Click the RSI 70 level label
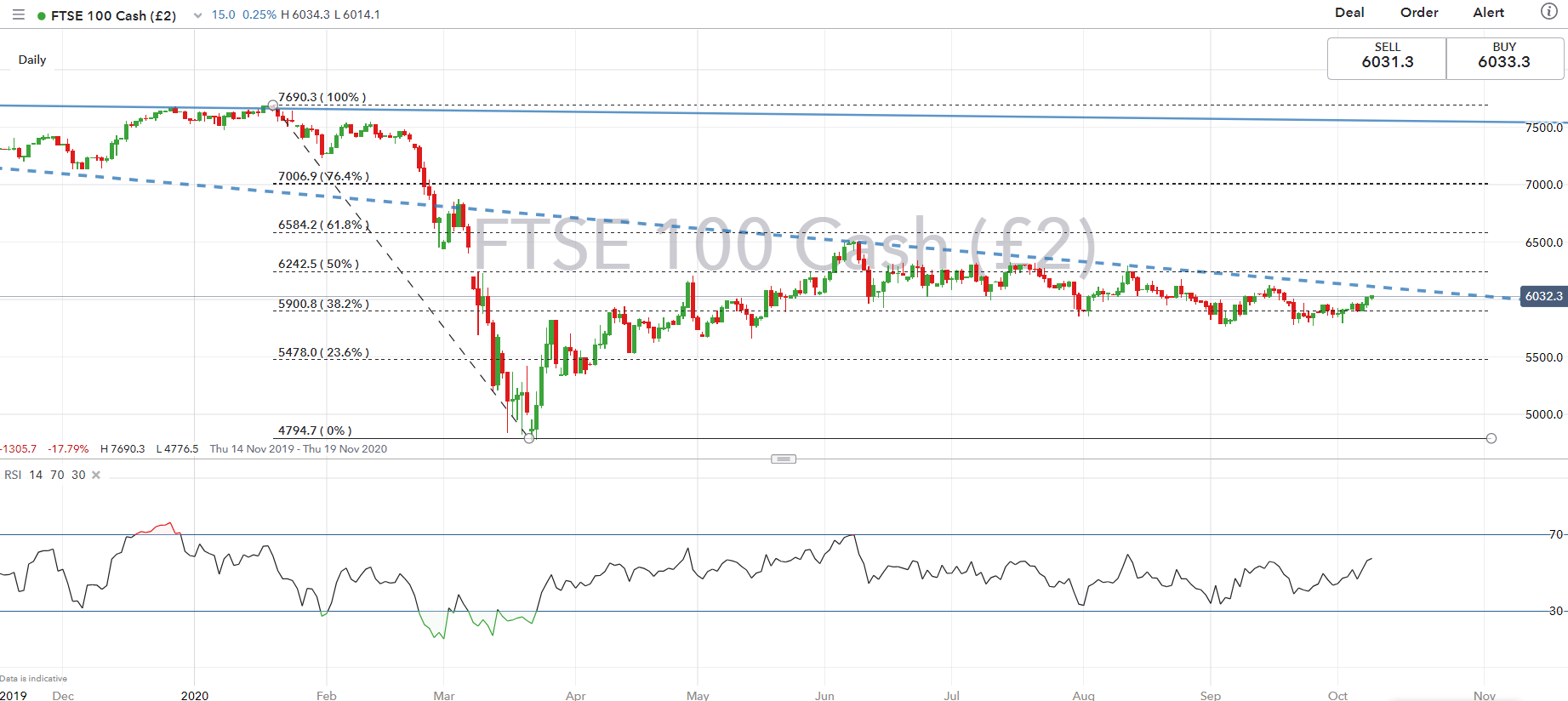1568x701 pixels. point(1556,534)
